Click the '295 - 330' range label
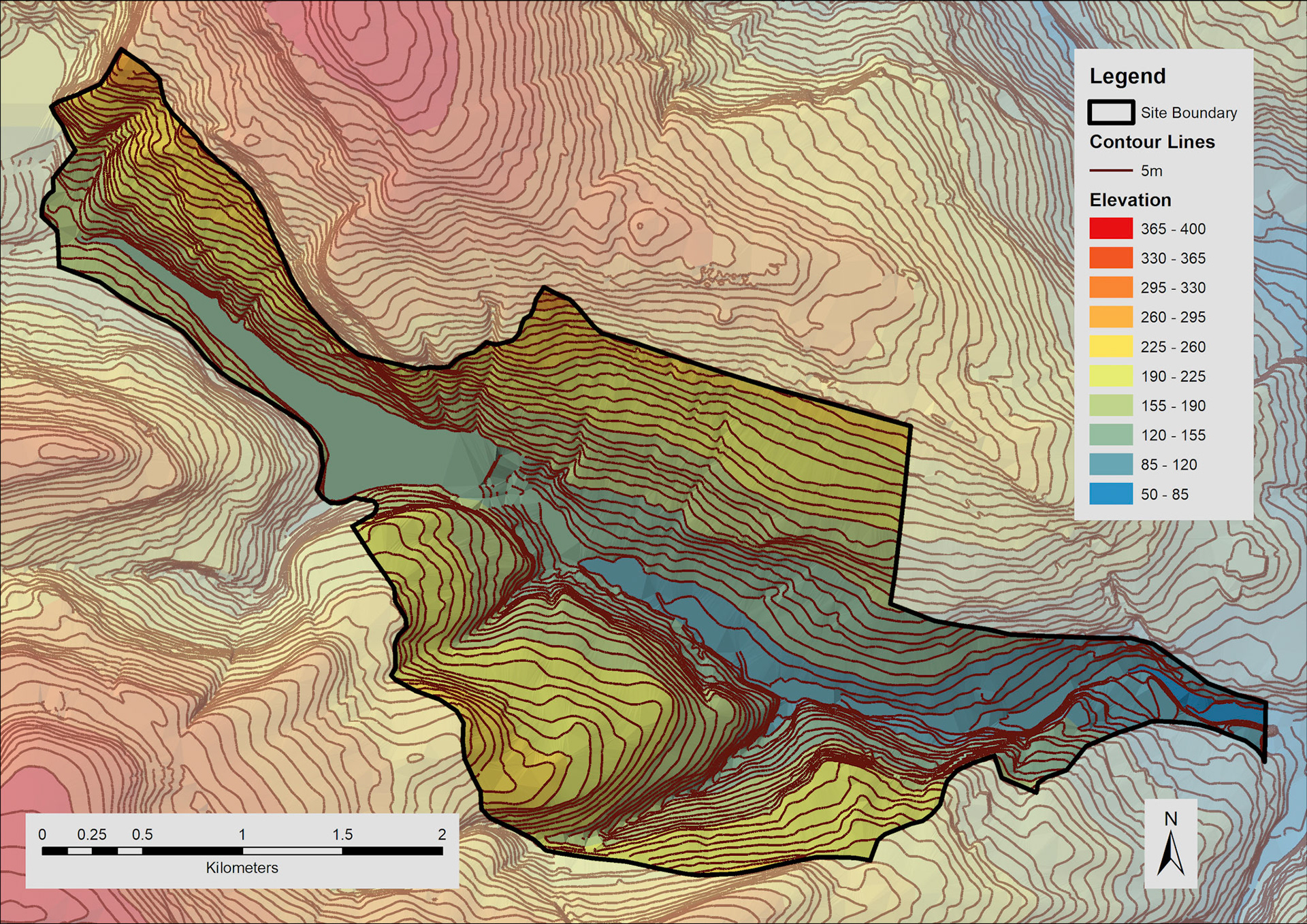 coord(1173,288)
